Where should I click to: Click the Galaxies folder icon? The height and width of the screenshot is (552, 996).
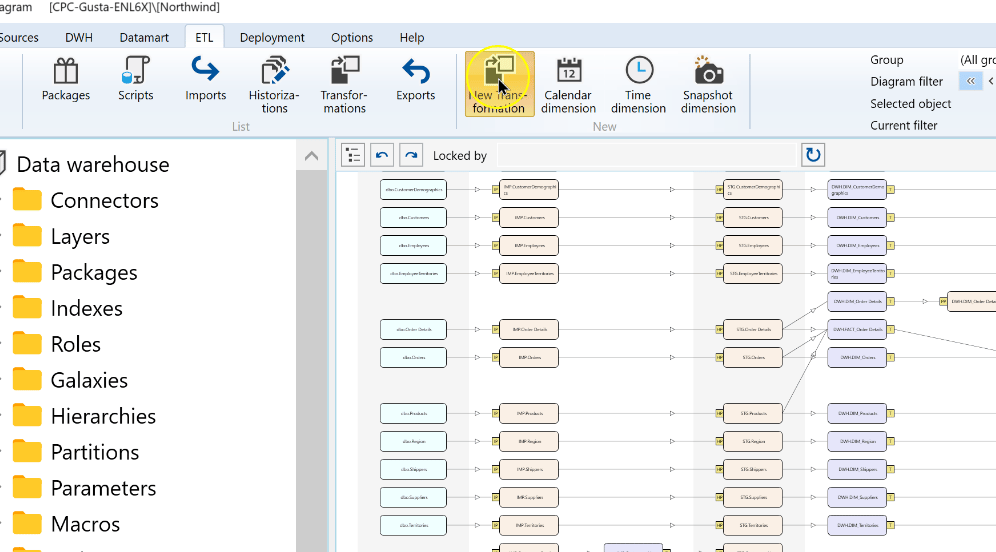coord(27,379)
